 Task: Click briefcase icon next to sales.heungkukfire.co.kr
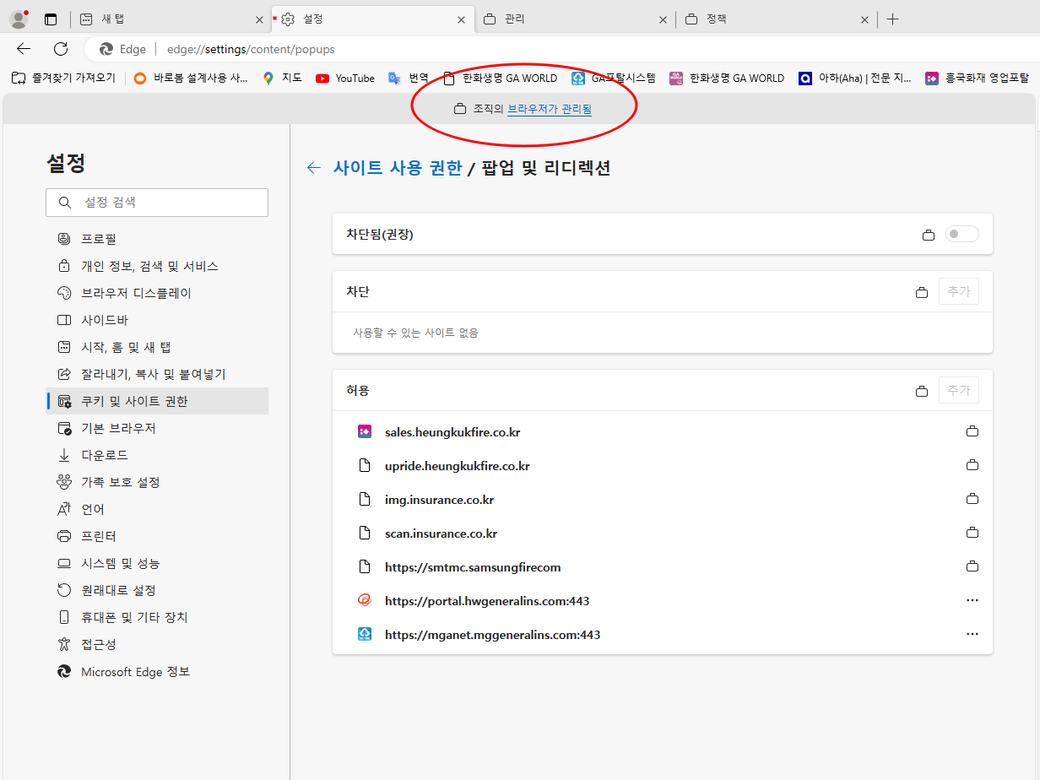pos(971,432)
